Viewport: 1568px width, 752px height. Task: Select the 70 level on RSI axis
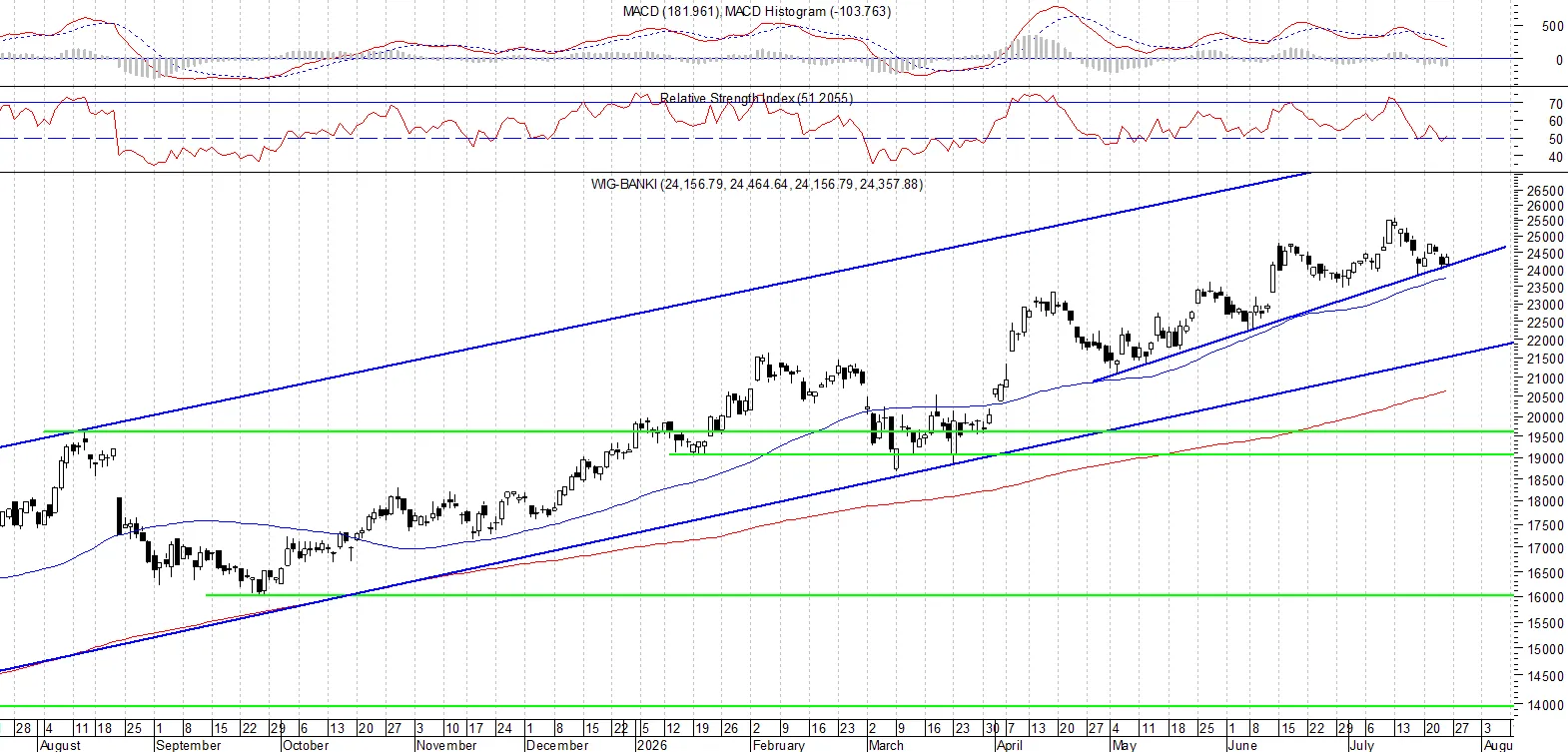pyautogui.click(x=1555, y=104)
